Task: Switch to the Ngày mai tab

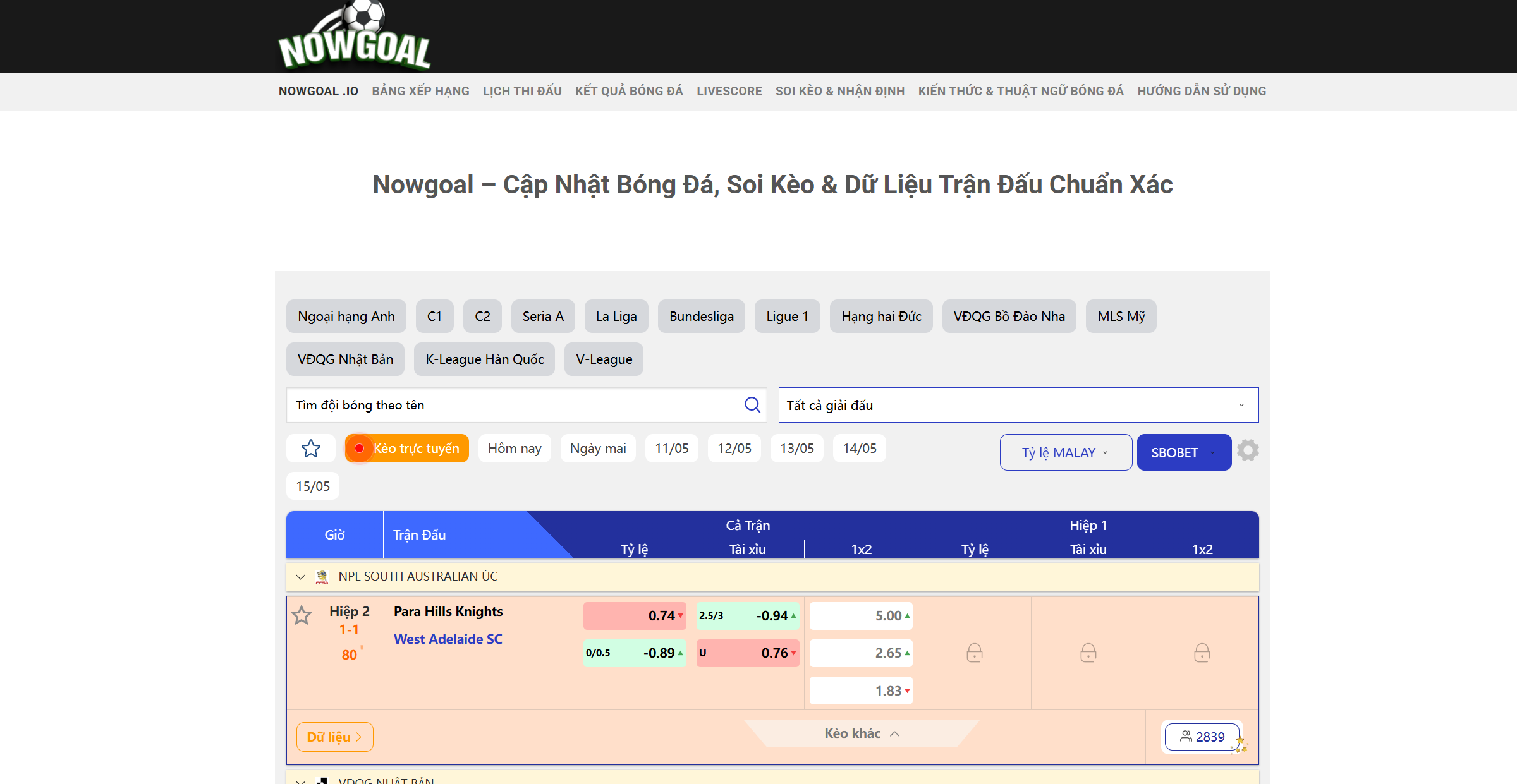Action: pos(598,449)
